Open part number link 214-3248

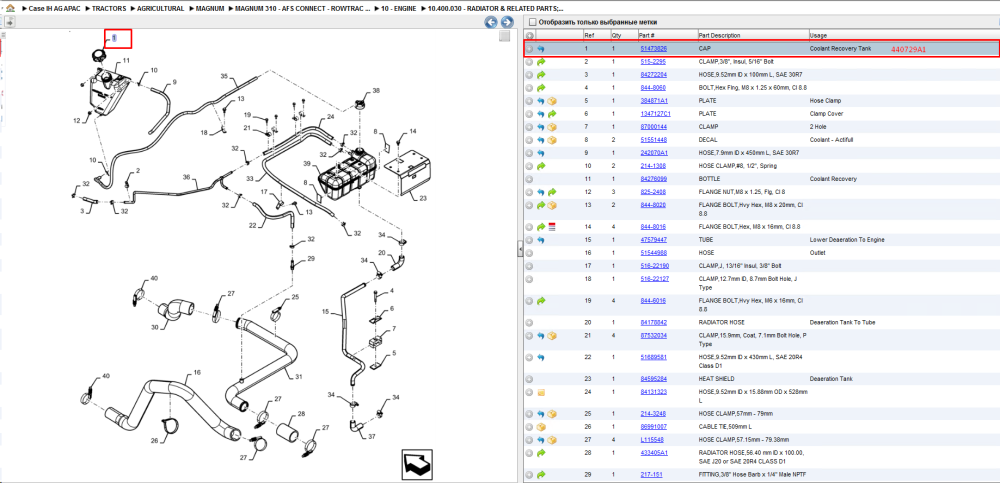(652, 413)
